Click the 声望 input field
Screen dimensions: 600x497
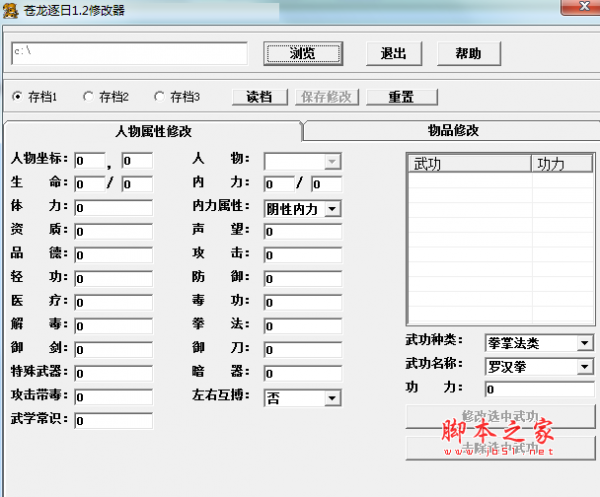click(303, 231)
